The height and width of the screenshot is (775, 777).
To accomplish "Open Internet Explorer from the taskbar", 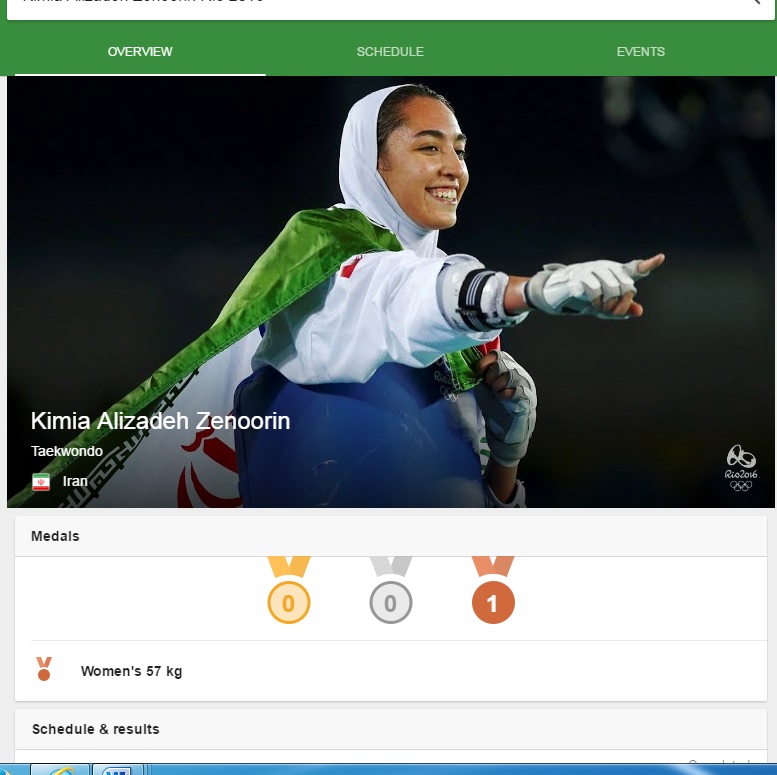I will tap(60, 770).
